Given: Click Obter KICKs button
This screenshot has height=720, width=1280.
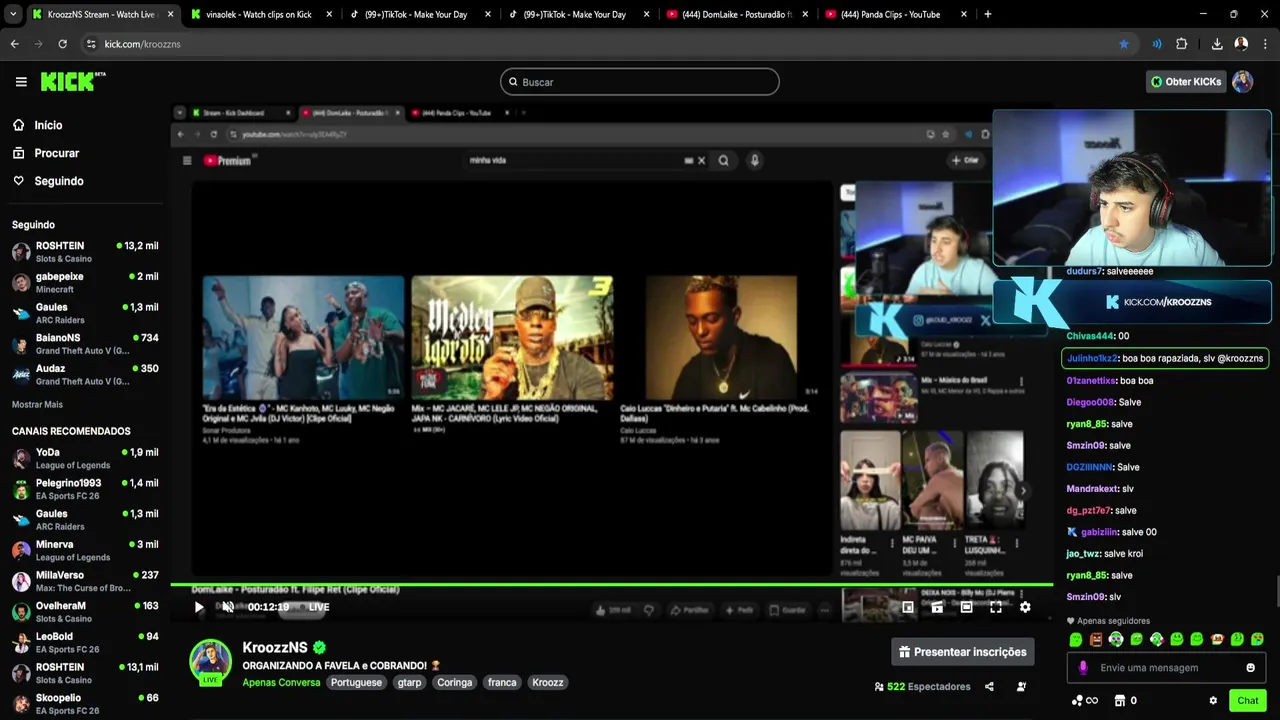Looking at the screenshot, I should [x=1186, y=82].
